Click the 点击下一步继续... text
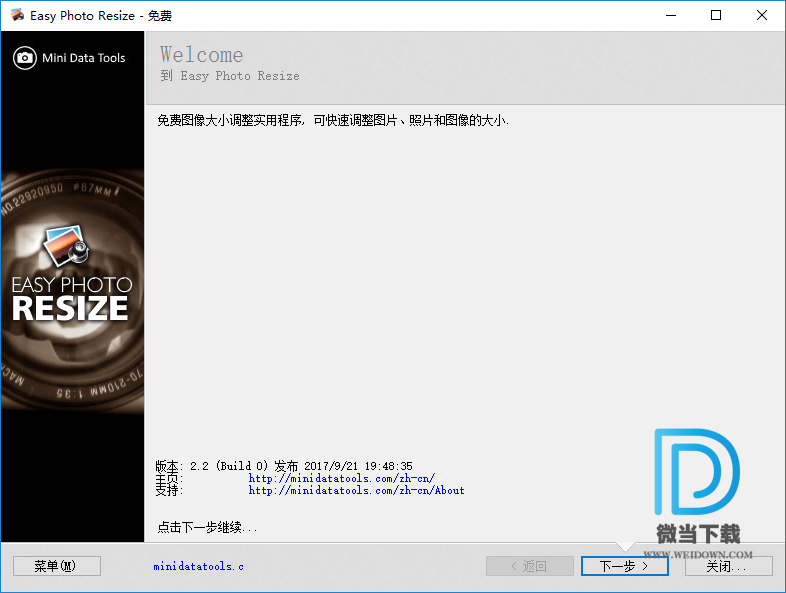This screenshot has height=593, width=786. click(207, 527)
